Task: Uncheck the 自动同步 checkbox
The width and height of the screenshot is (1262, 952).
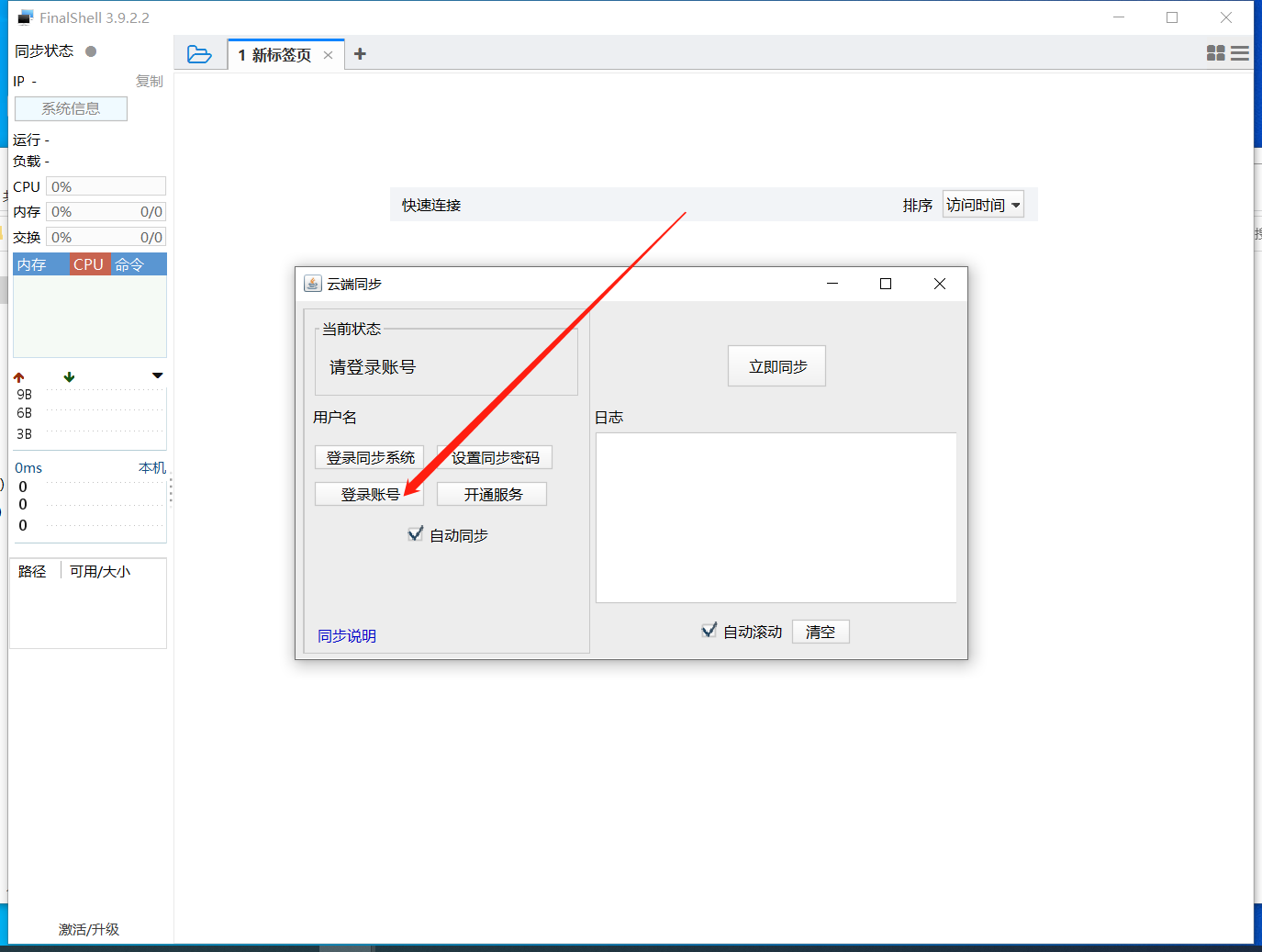Action: [415, 533]
